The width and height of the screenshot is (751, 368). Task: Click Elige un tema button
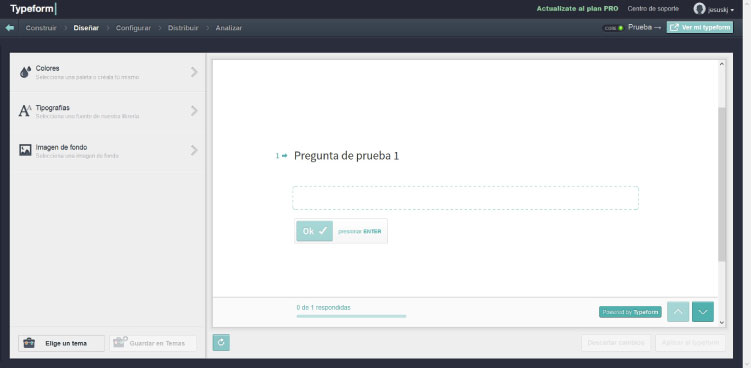pos(61,343)
